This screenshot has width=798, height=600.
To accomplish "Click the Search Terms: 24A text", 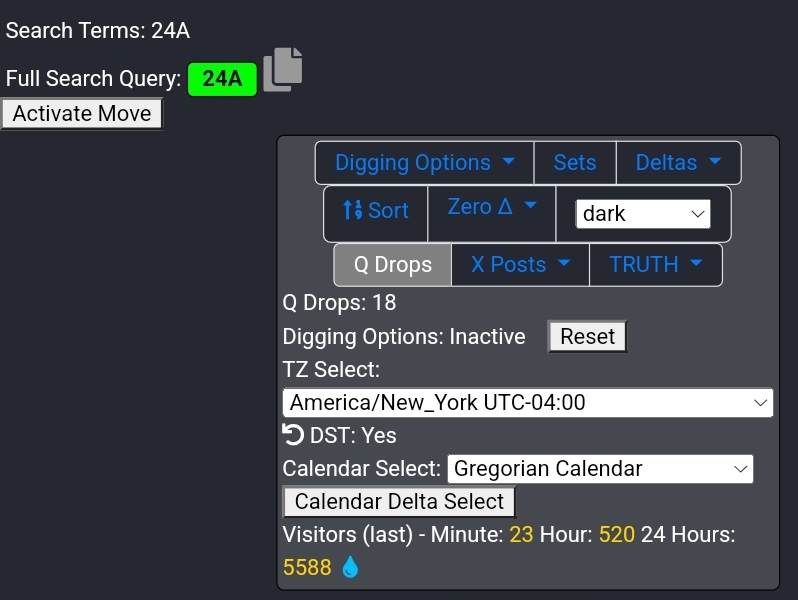I will coord(98,31).
